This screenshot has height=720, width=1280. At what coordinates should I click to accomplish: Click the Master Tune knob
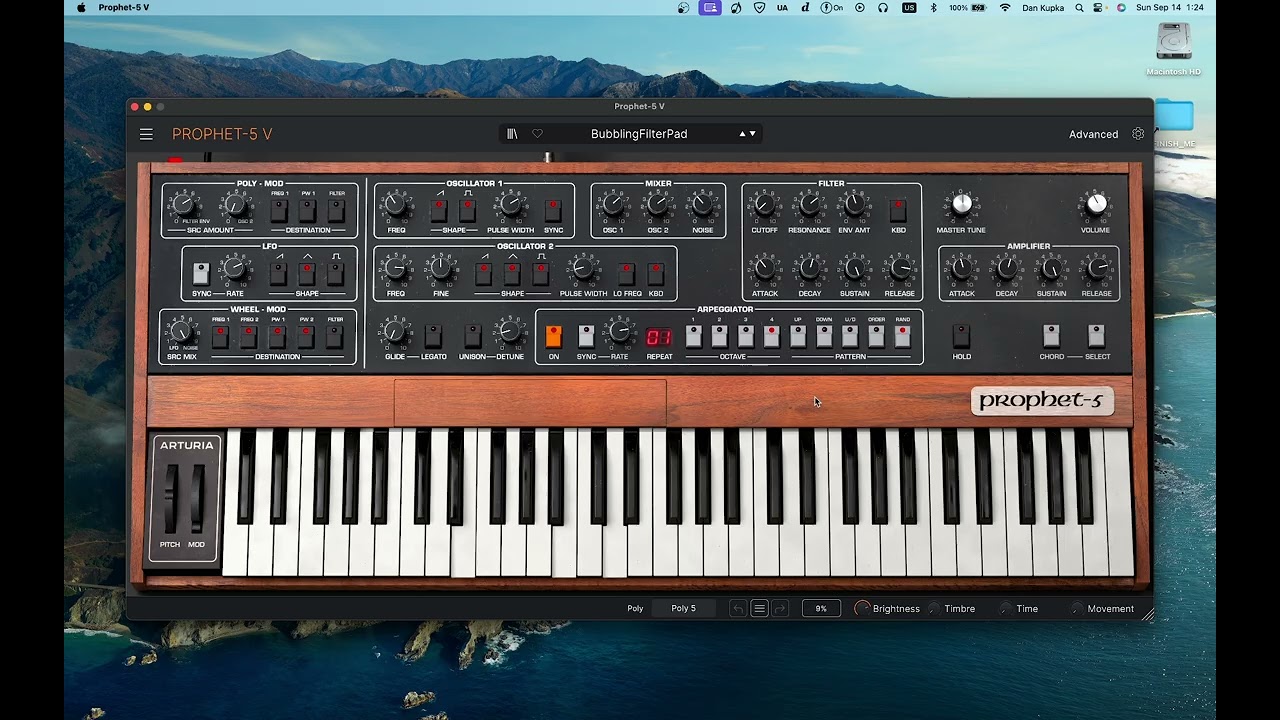coord(961,204)
